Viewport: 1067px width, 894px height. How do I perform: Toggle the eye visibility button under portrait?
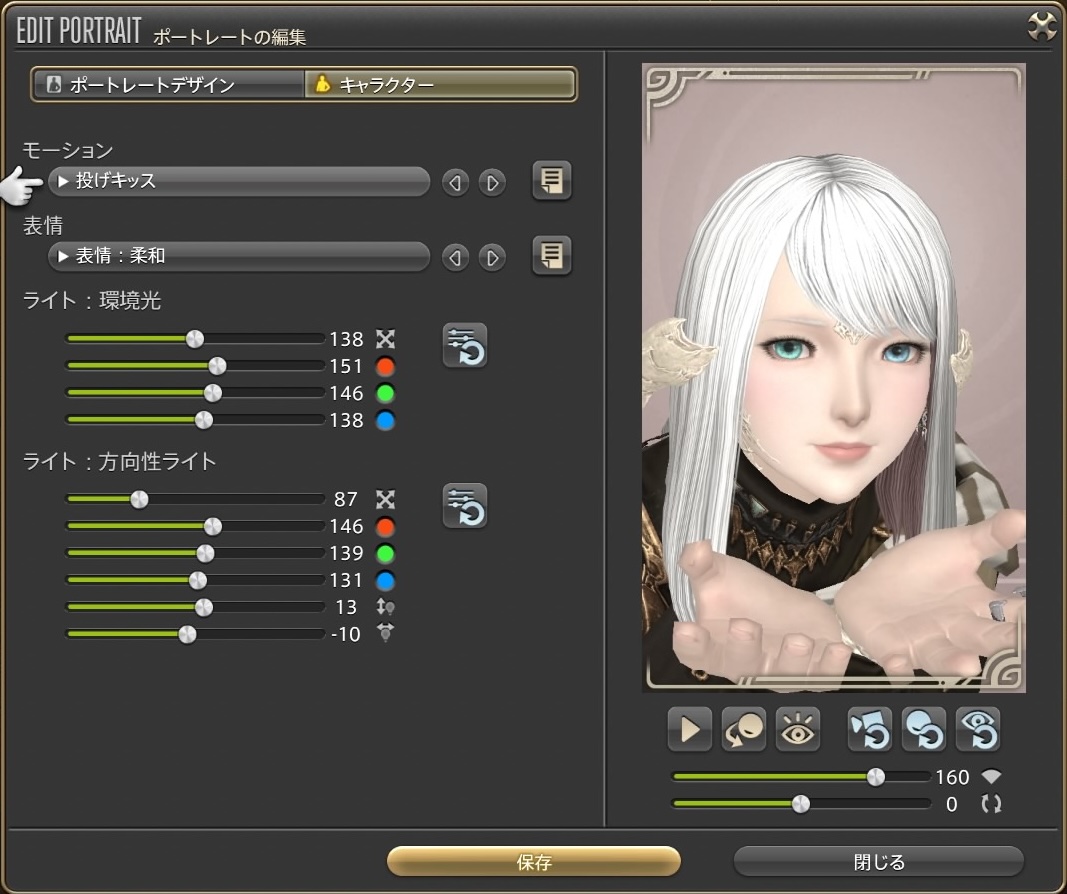pyautogui.click(x=798, y=729)
